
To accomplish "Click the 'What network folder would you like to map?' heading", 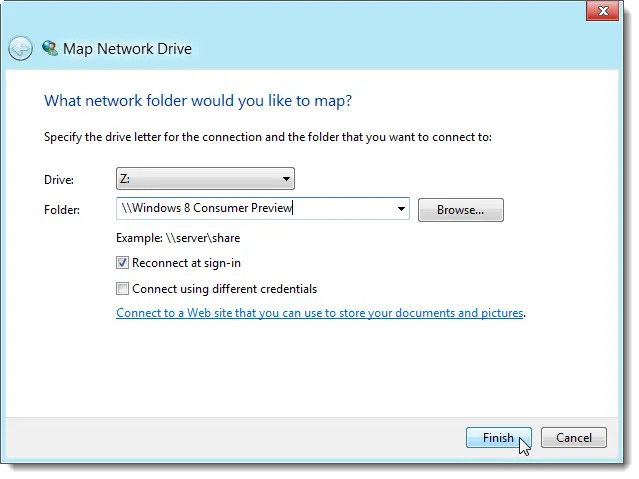I will 198,101.
